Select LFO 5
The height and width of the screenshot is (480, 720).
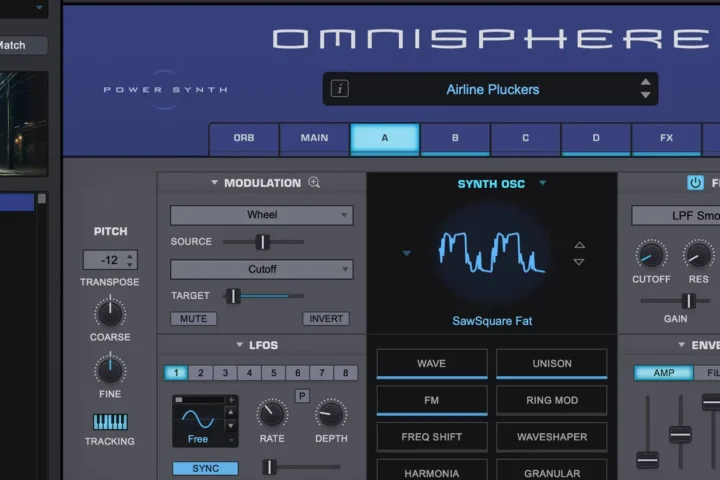tap(274, 373)
